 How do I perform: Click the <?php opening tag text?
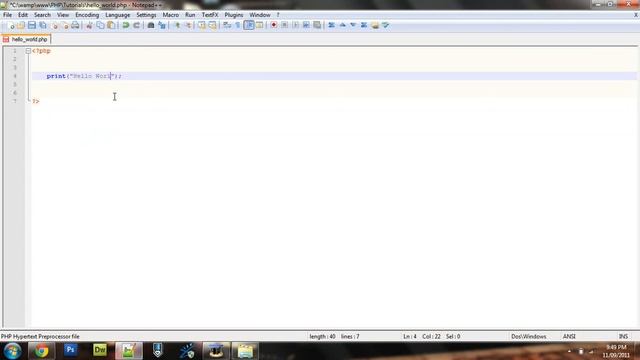click(x=41, y=51)
